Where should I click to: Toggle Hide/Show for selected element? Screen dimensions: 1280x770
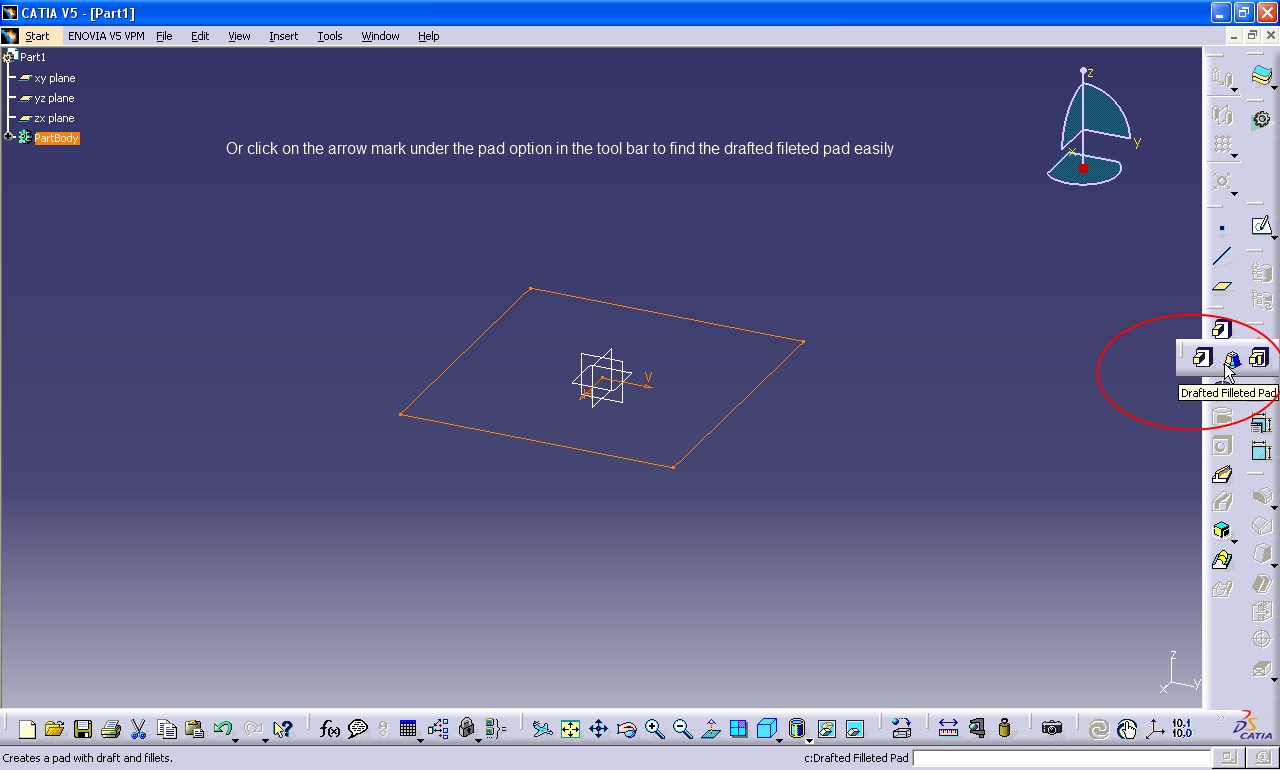coord(826,729)
